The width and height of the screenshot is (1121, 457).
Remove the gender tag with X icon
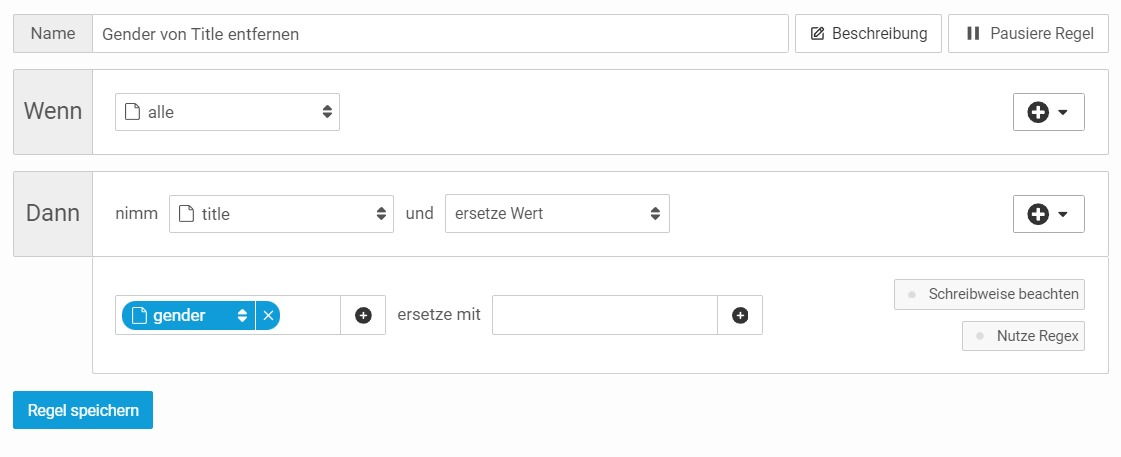(x=268, y=315)
